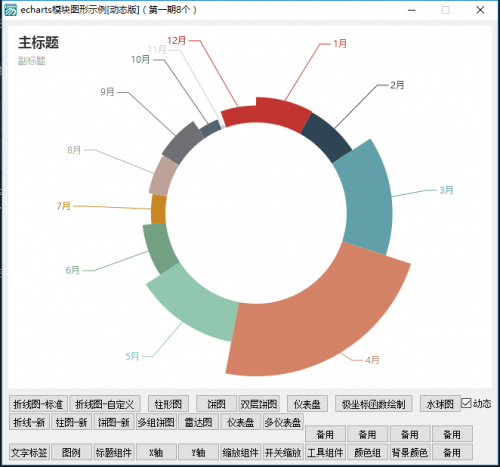Viewport: 500px width, 467px height.
Task: Click the app icon in title bar
Action: (x=10, y=10)
